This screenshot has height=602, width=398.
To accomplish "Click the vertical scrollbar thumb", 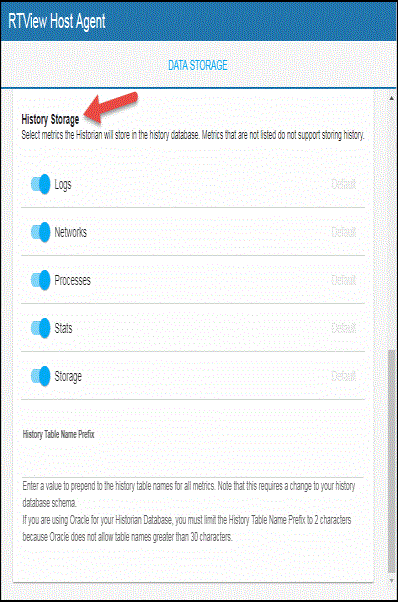I will [x=391, y=461].
